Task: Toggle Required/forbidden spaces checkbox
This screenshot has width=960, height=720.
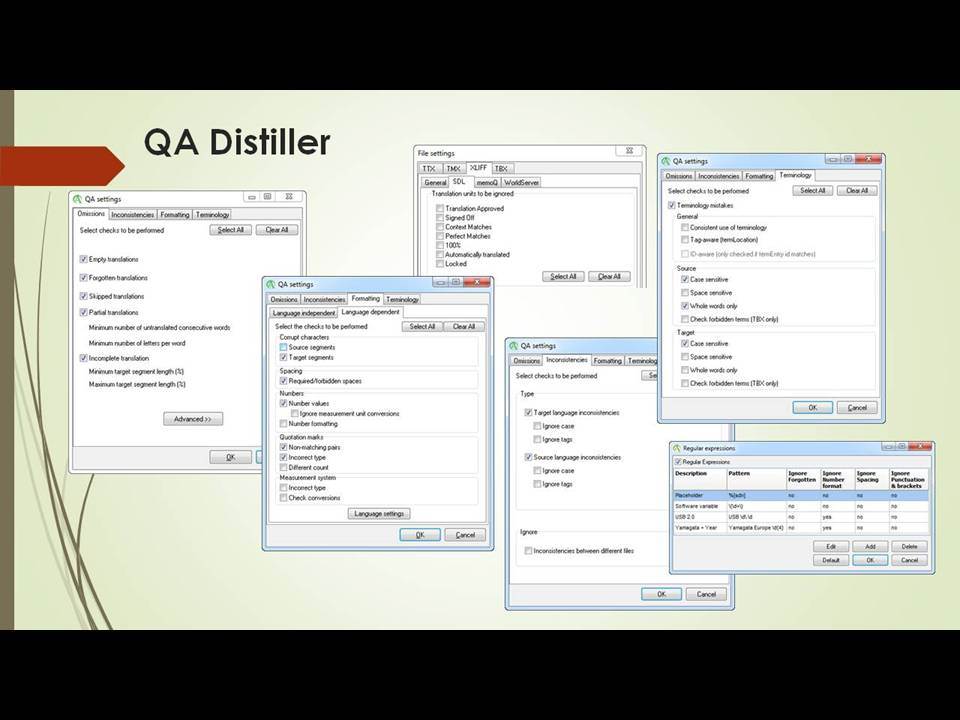Action: 283,381
